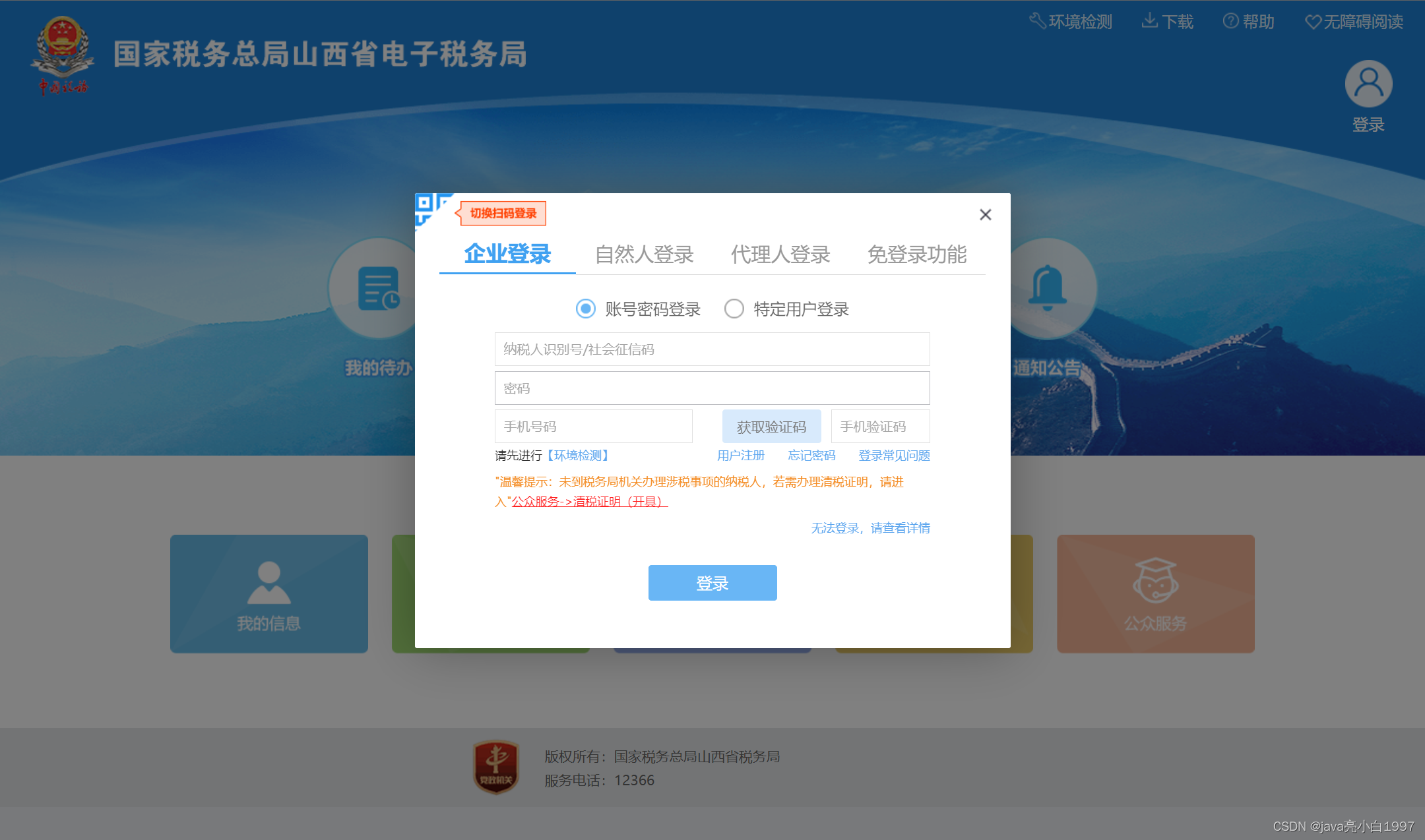Open 帮助 help from the top bar
This screenshot has width=1425, height=840.
[x=1249, y=21]
